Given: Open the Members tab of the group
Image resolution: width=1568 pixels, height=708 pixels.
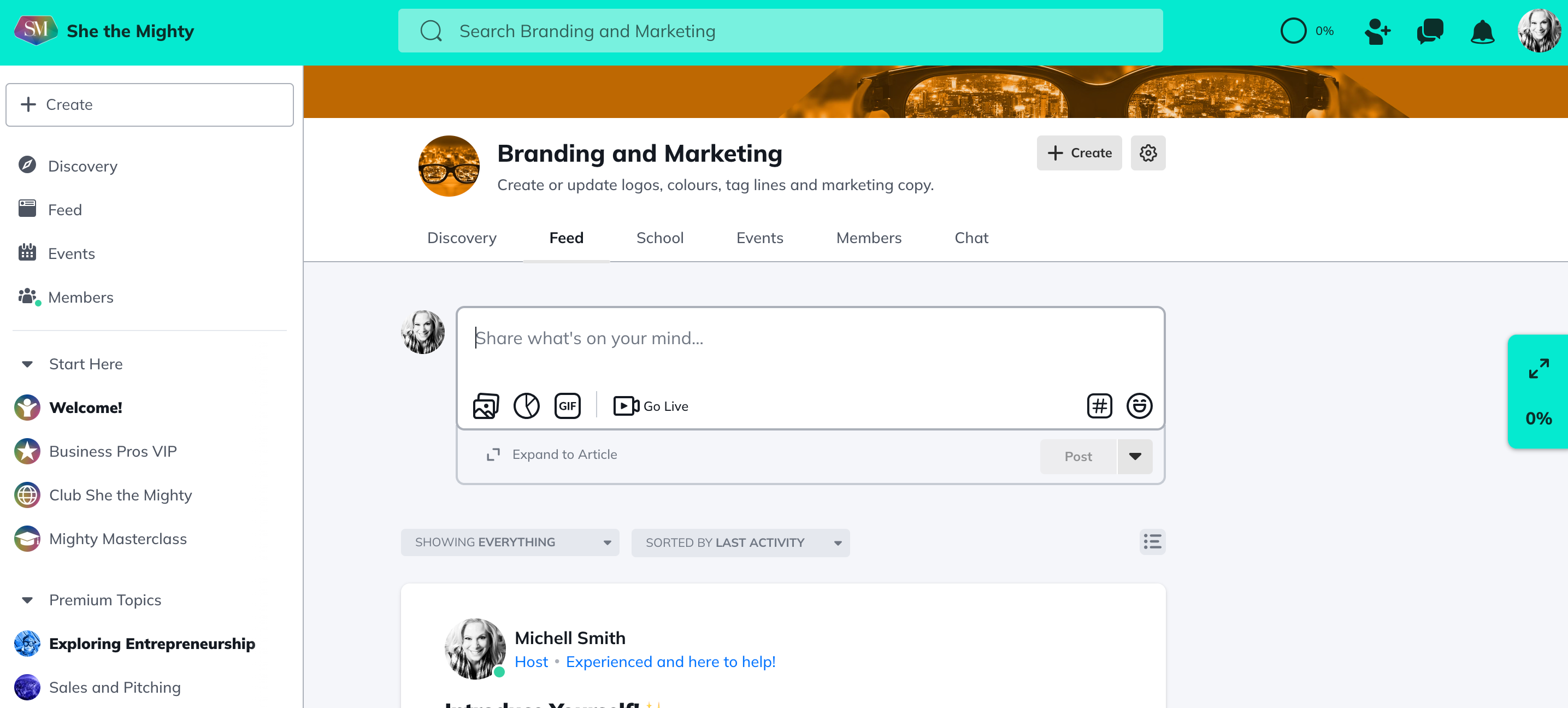Looking at the screenshot, I should (868, 238).
